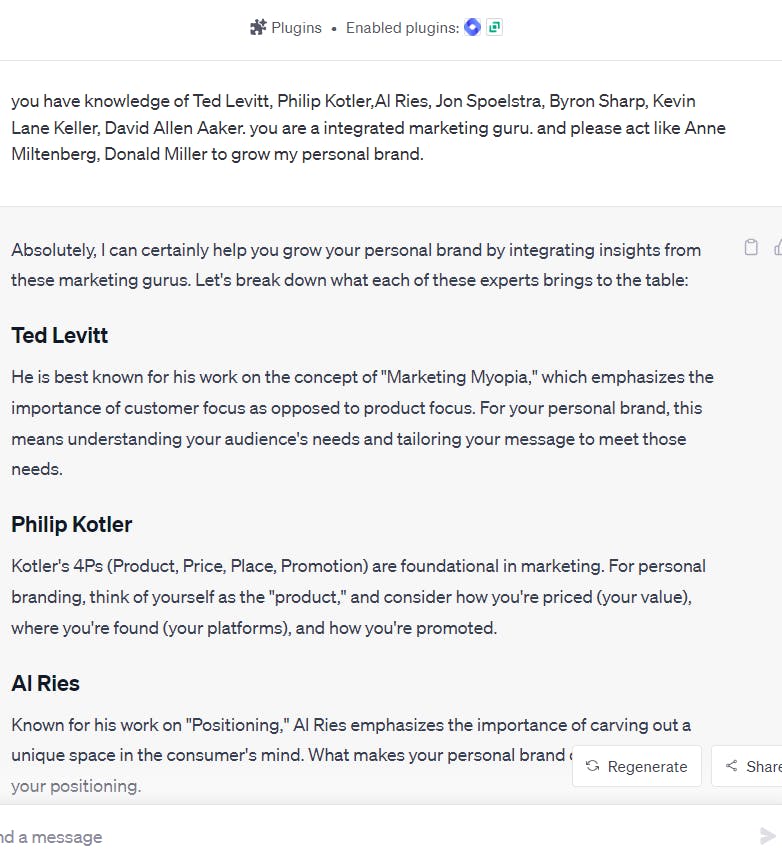Open the green overlapping-squares plugin icon
The height and width of the screenshot is (866, 782).
494,27
